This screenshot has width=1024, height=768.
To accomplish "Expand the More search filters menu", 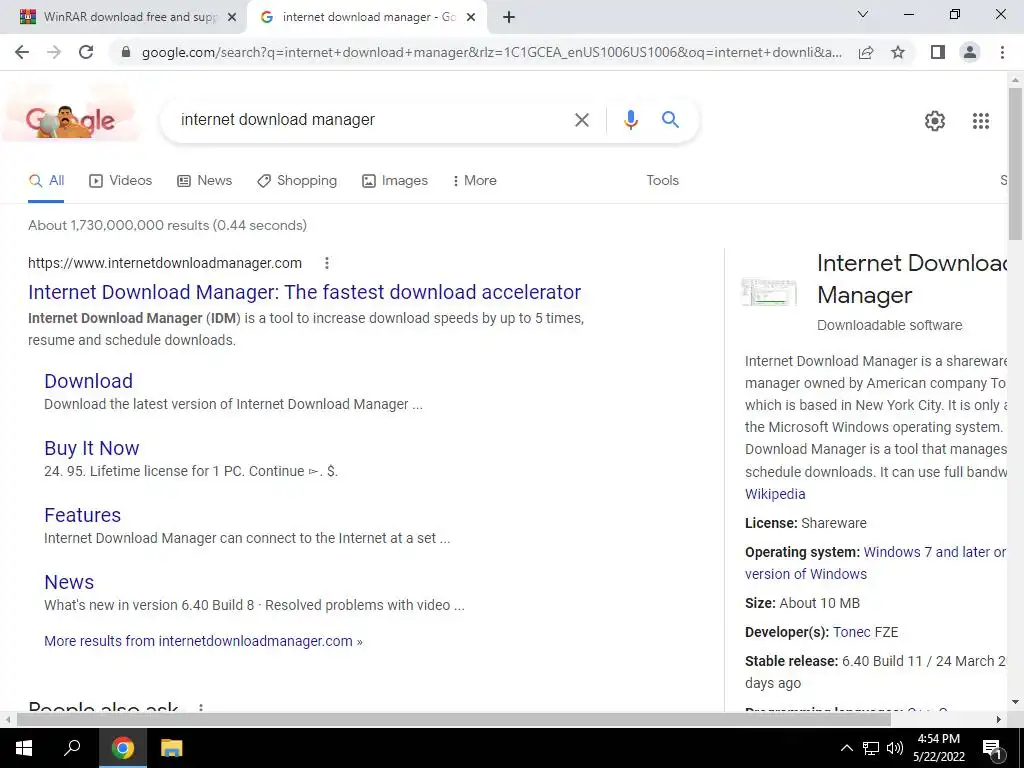I will click(x=475, y=180).
